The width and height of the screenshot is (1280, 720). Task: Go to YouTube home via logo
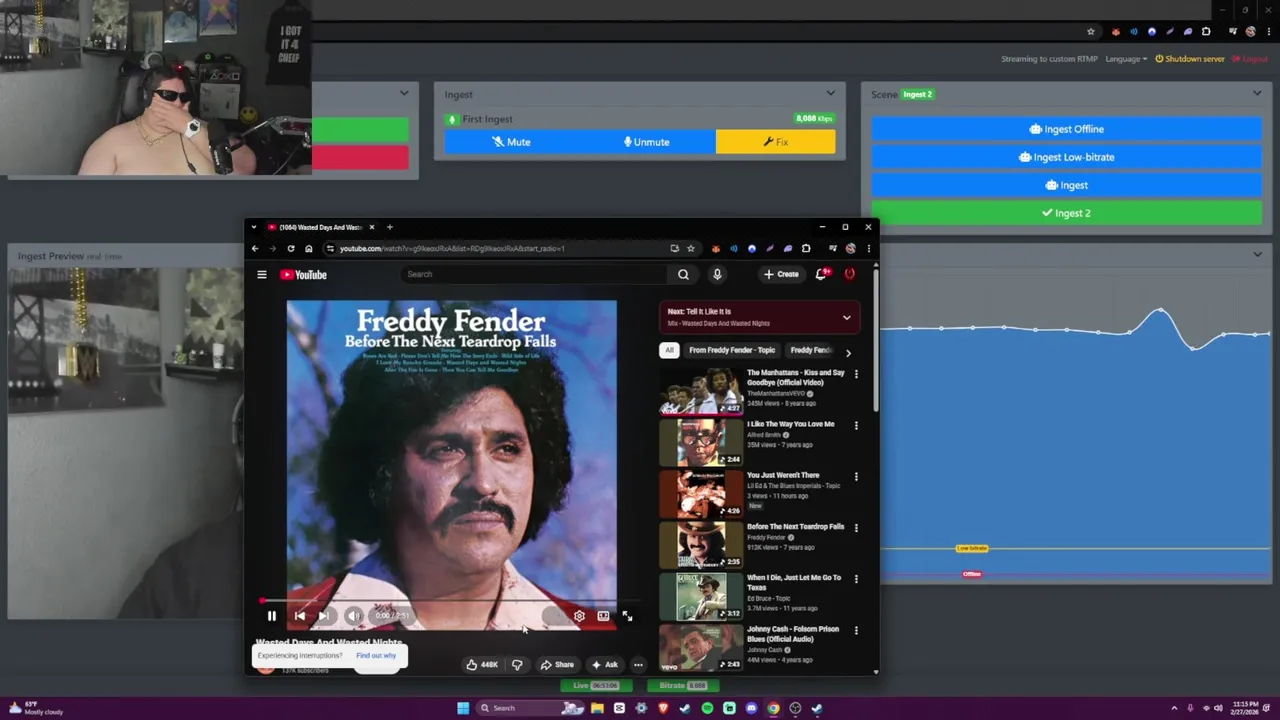pyautogui.click(x=304, y=274)
